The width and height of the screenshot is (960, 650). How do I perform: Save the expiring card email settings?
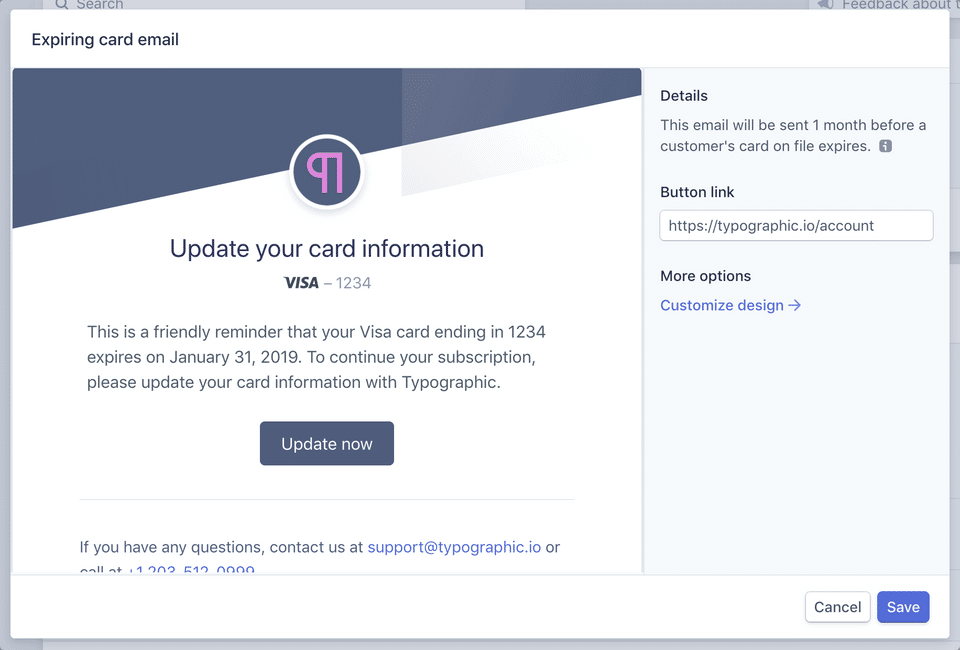(x=902, y=607)
